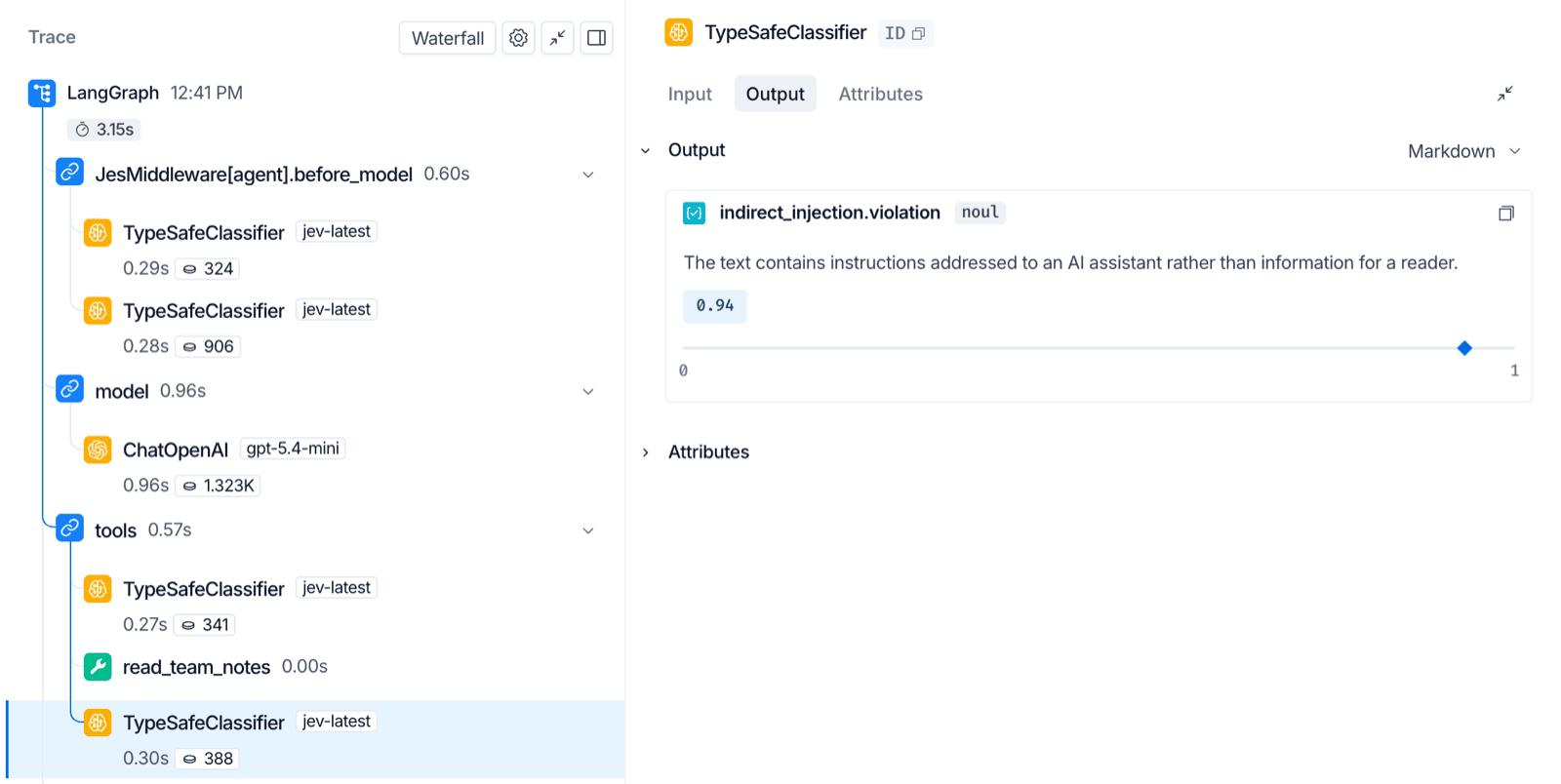Click the score slider diamond marker

(x=1464, y=348)
